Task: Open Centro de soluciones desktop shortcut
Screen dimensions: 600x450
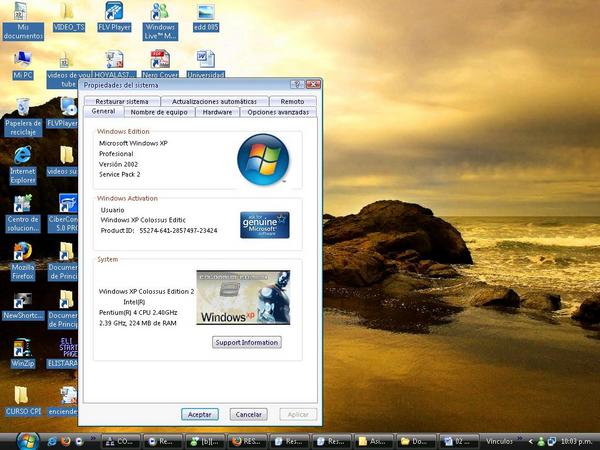Action: pos(23,214)
